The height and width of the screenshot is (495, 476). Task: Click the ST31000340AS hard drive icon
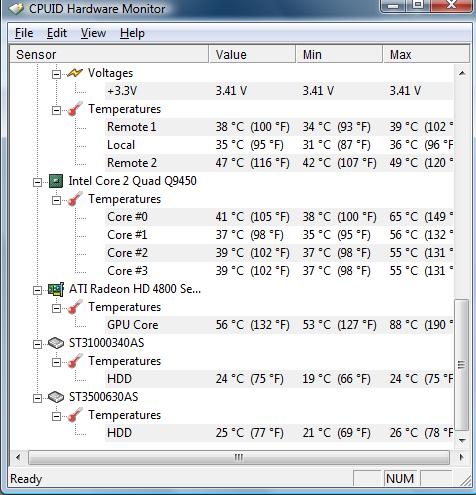55,343
